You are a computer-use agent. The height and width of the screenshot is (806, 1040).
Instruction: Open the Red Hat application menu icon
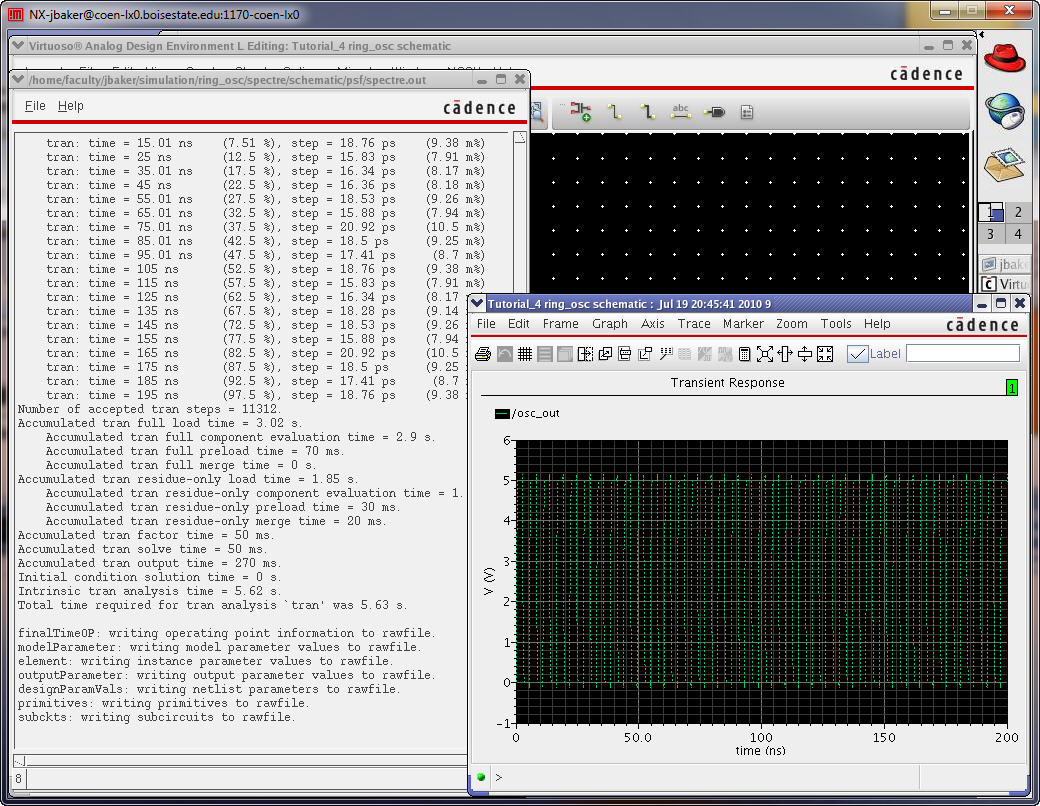[x=1004, y=58]
